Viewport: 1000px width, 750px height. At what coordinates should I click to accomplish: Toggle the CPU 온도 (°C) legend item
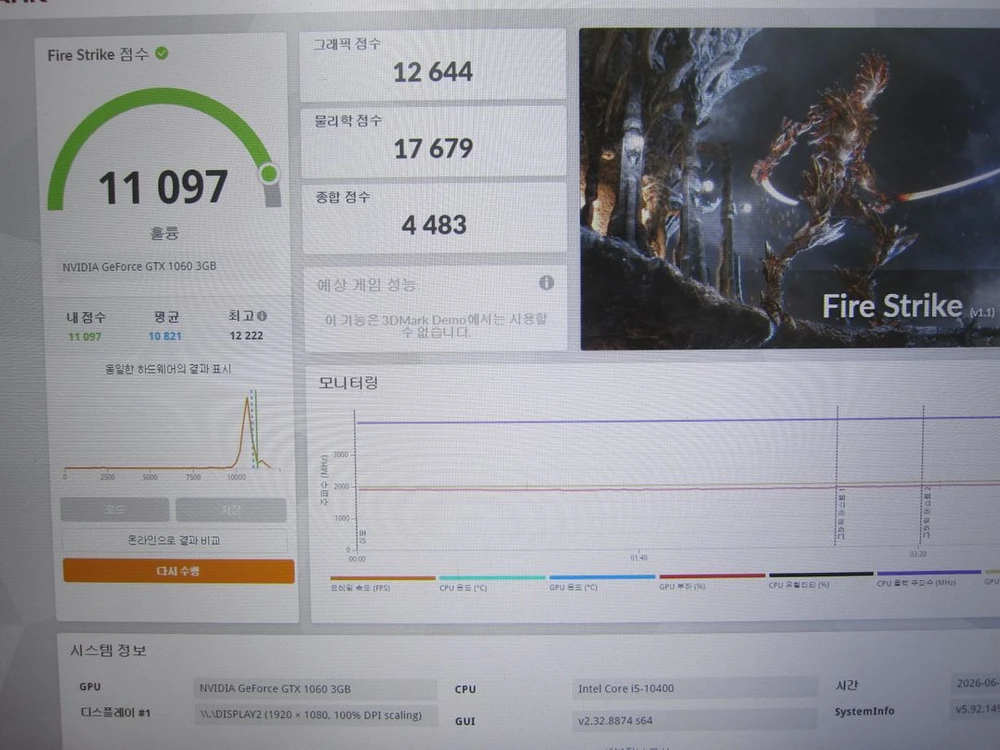click(491, 584)
